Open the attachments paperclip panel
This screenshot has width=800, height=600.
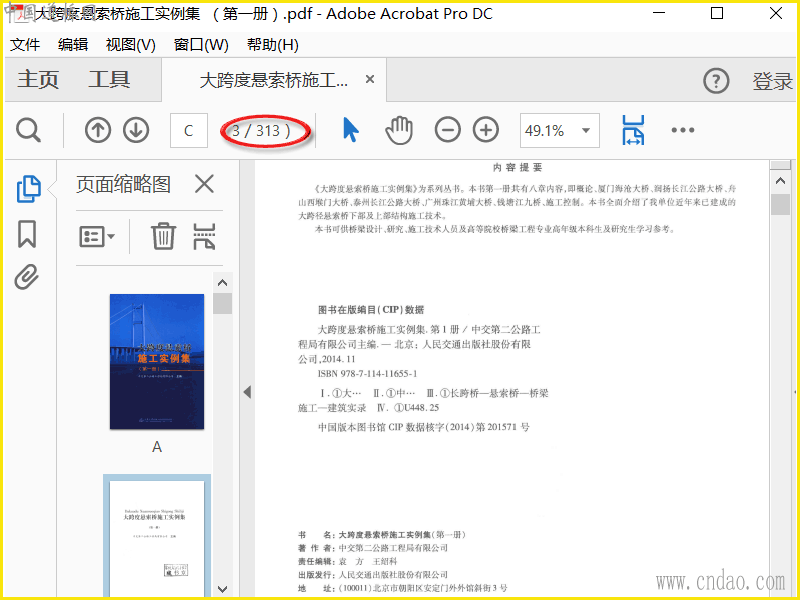pos(27,277)
